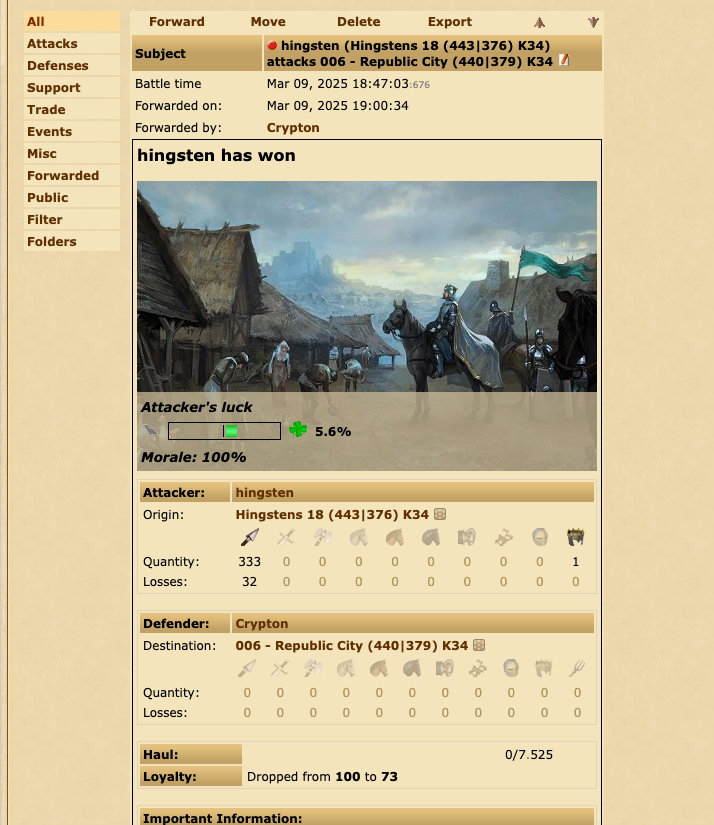
Task: Click the attacker's ram unit icon
Action: (x=467, y=538)
